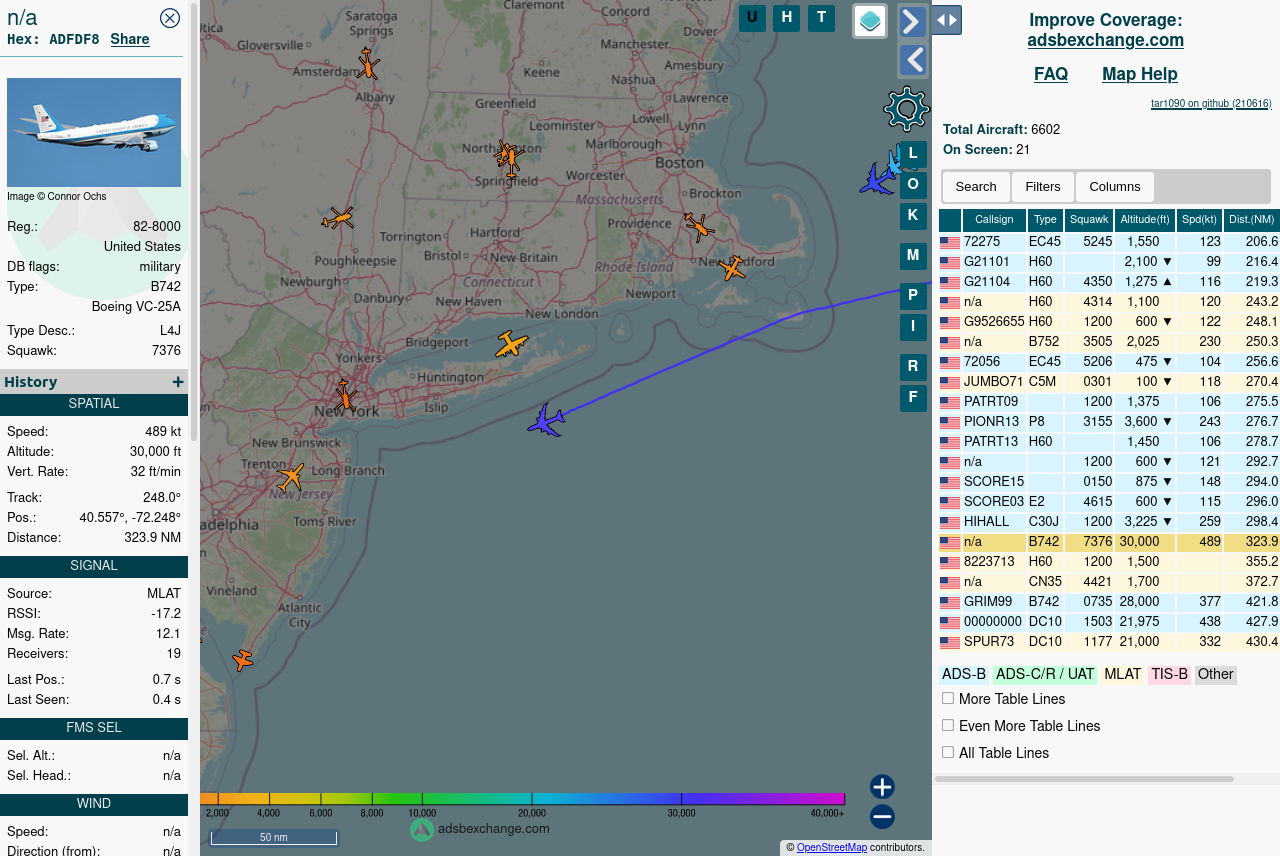Toggle the P map option button
The image size is (1280, 856).
[913, 296]
